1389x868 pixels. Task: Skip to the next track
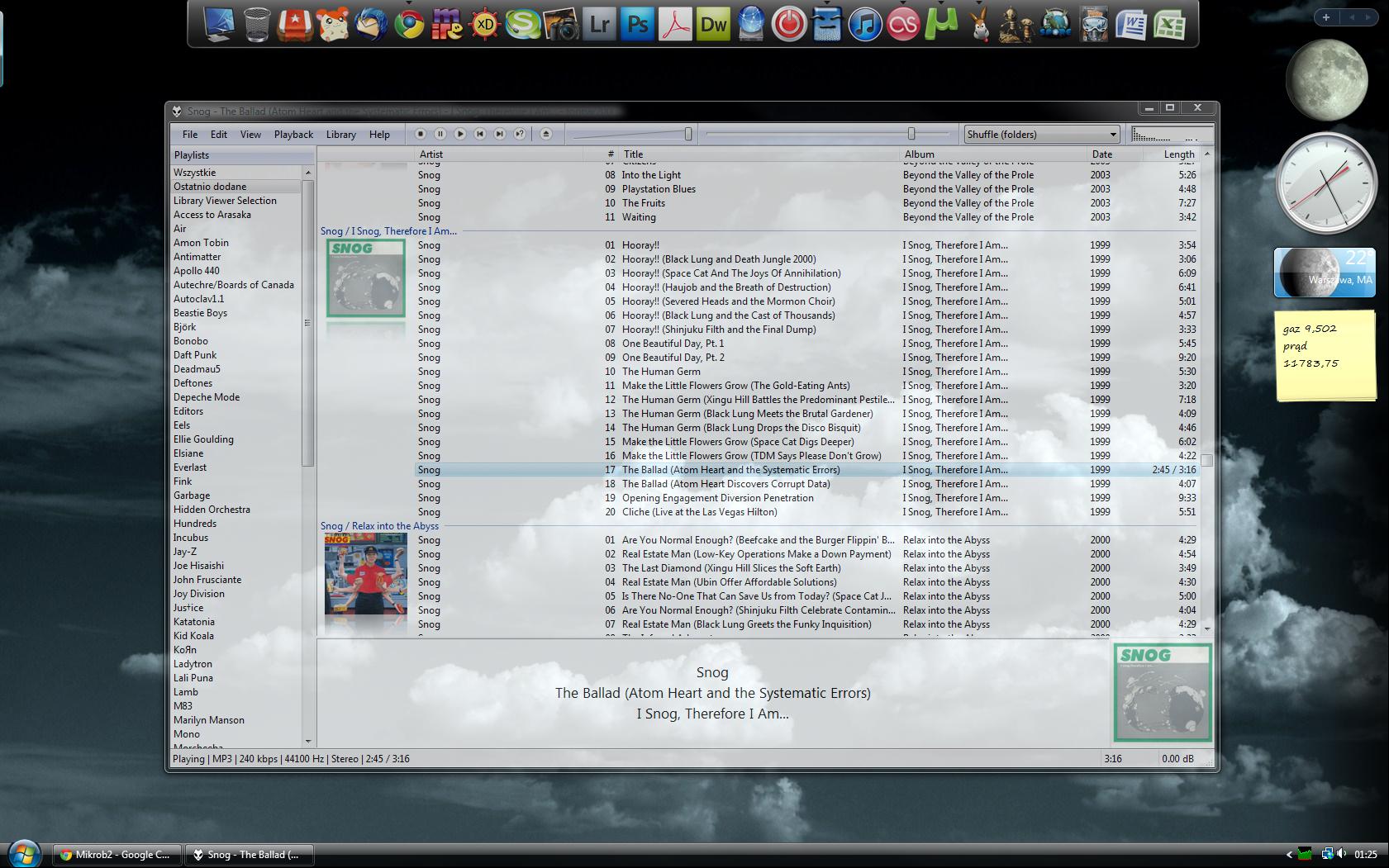coord(499,134)
